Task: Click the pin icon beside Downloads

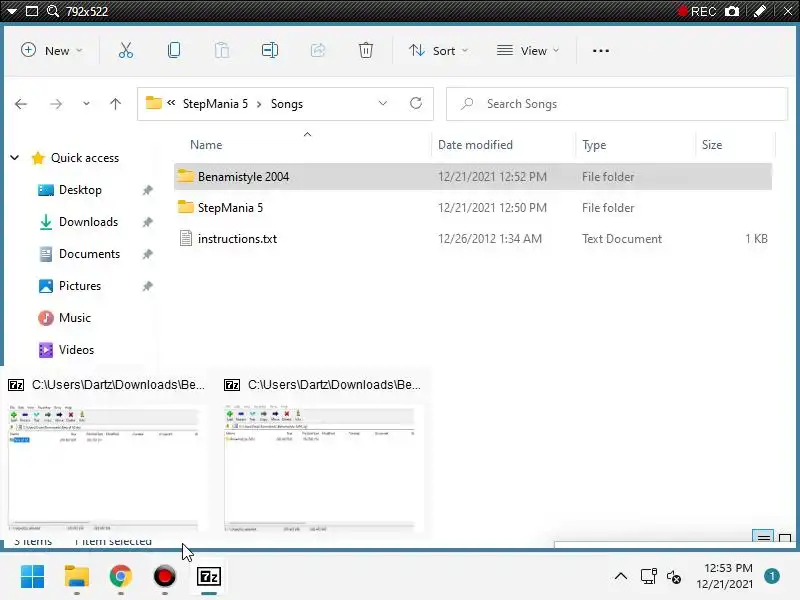Action: click(x=147, y=222)
